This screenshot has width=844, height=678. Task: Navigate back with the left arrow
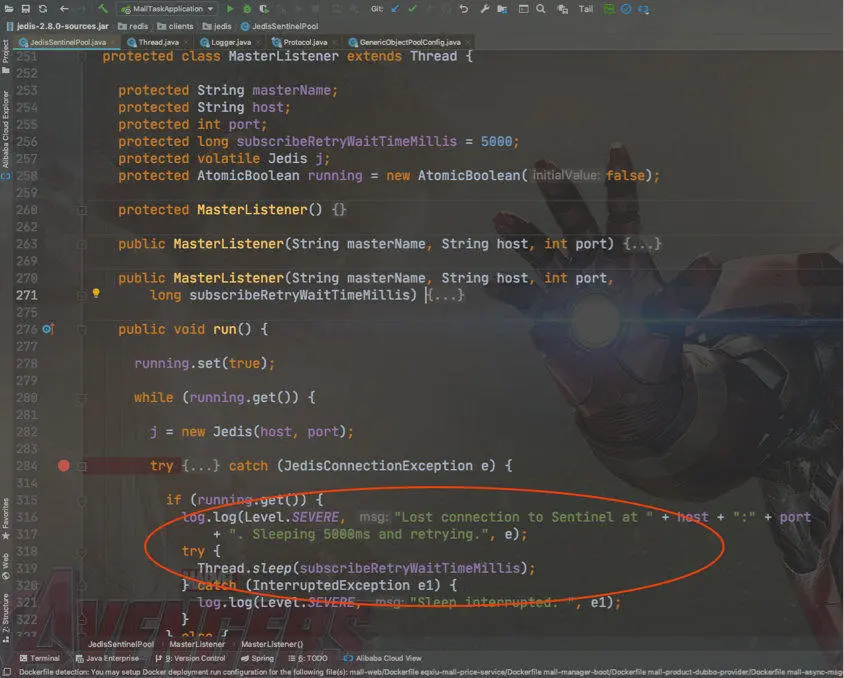[64, 9]
